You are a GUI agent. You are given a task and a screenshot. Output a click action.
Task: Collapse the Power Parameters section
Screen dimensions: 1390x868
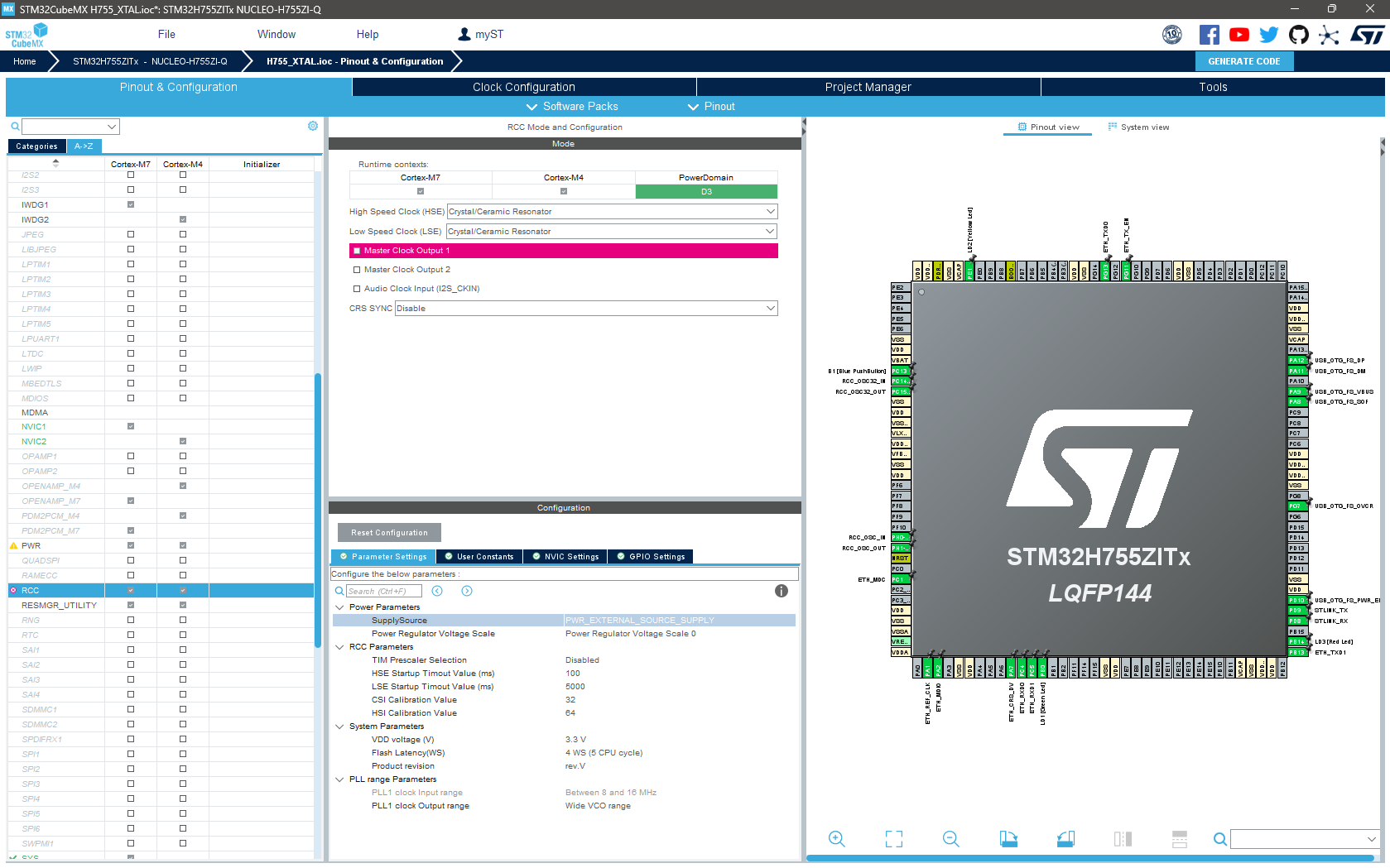coord(339,607)
